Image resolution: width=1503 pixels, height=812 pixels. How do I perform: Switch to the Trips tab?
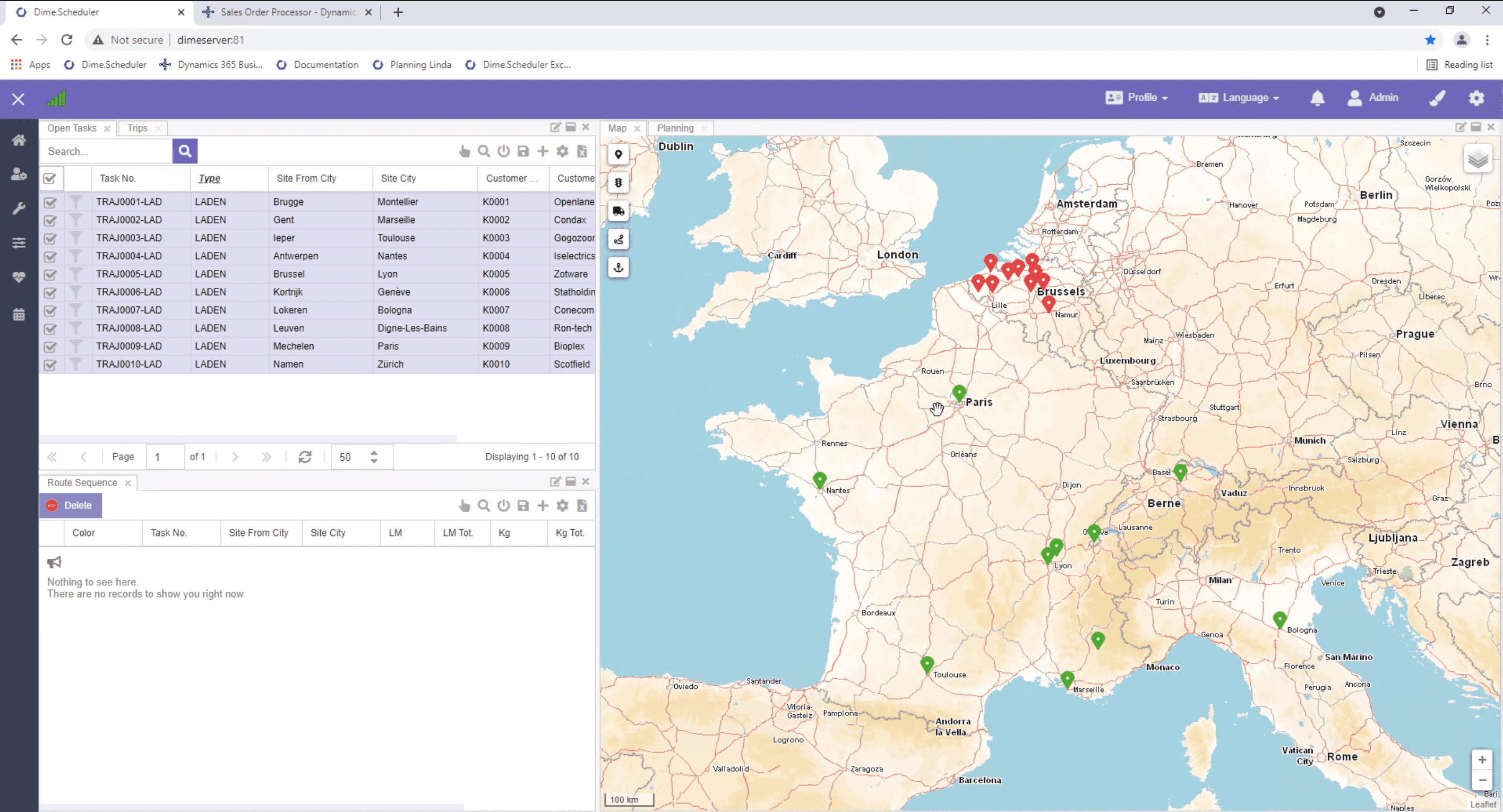pyautogui.click(x=138, y=128)
